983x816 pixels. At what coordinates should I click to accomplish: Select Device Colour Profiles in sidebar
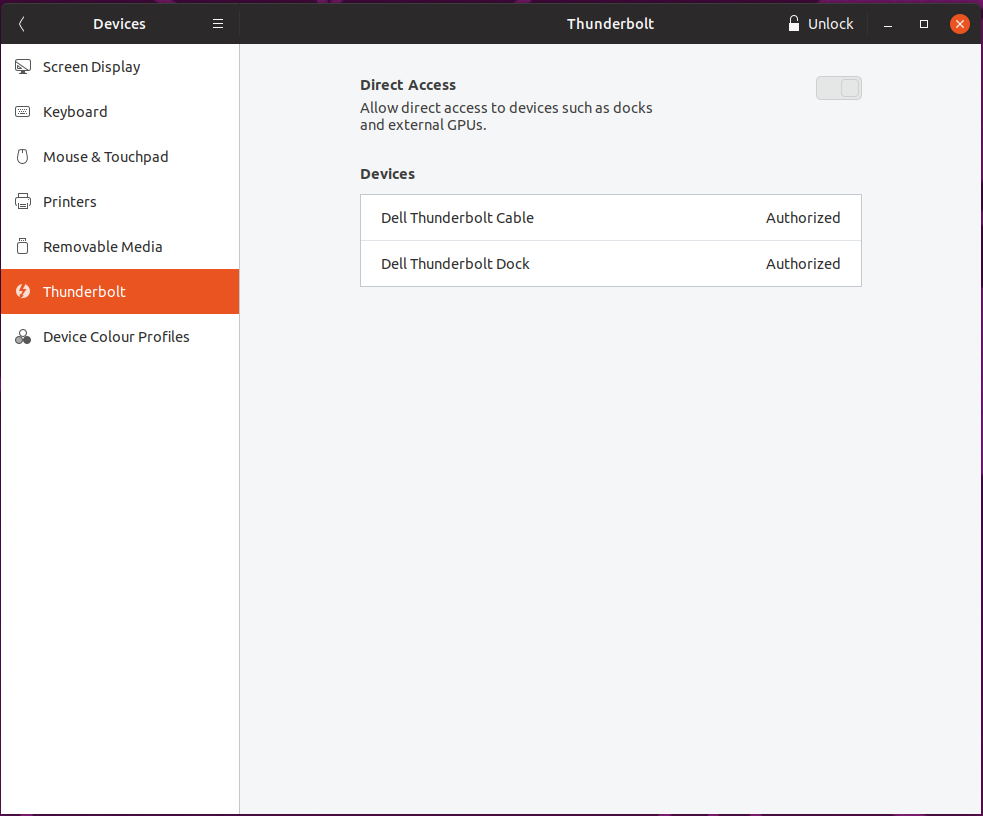[120, 337]
